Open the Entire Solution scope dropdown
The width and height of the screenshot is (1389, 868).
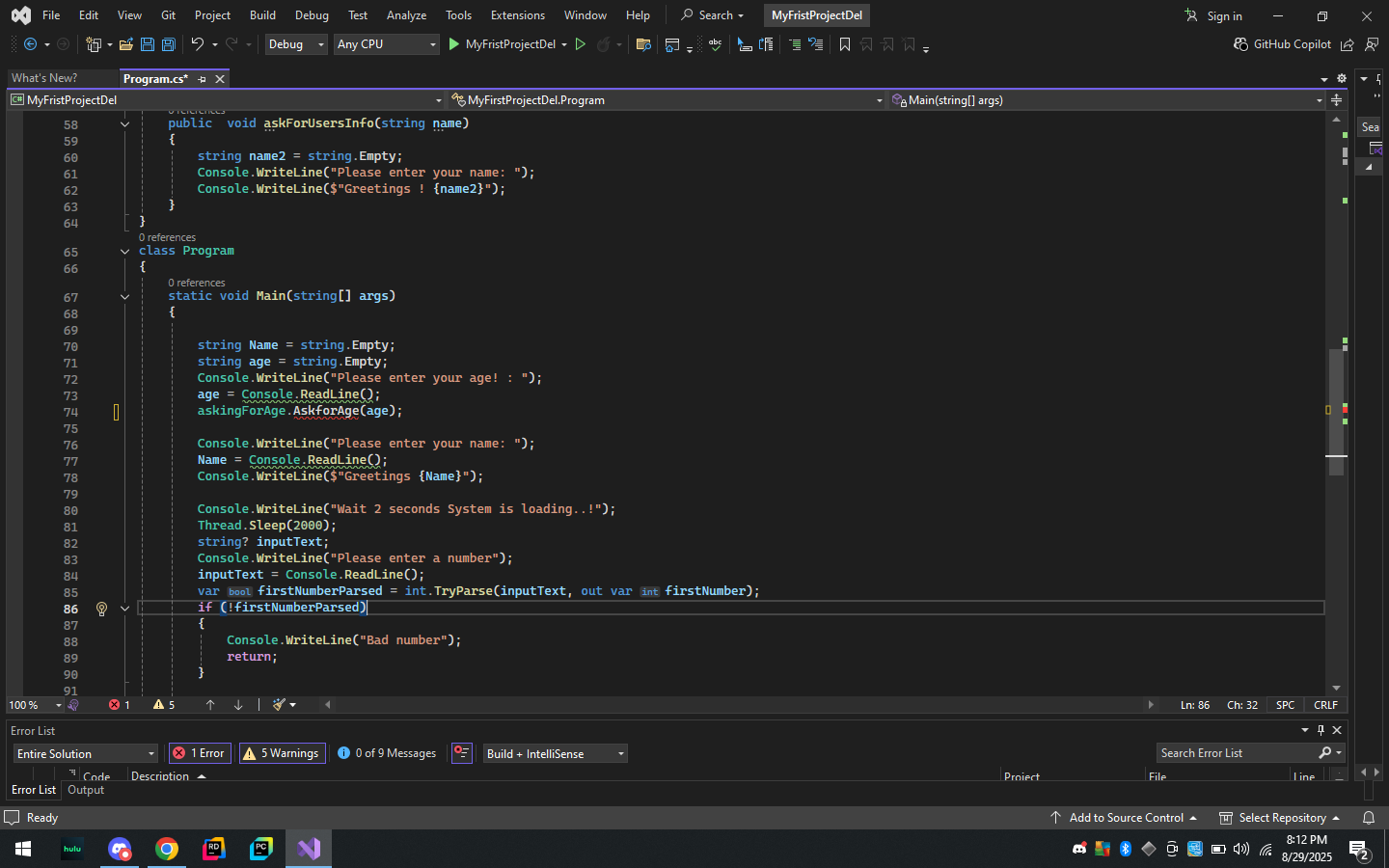85,753
